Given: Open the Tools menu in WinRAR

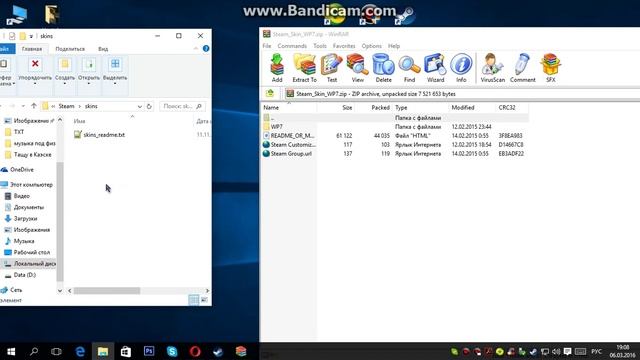Looking at the screenshot, I should (x=320, y=46).
